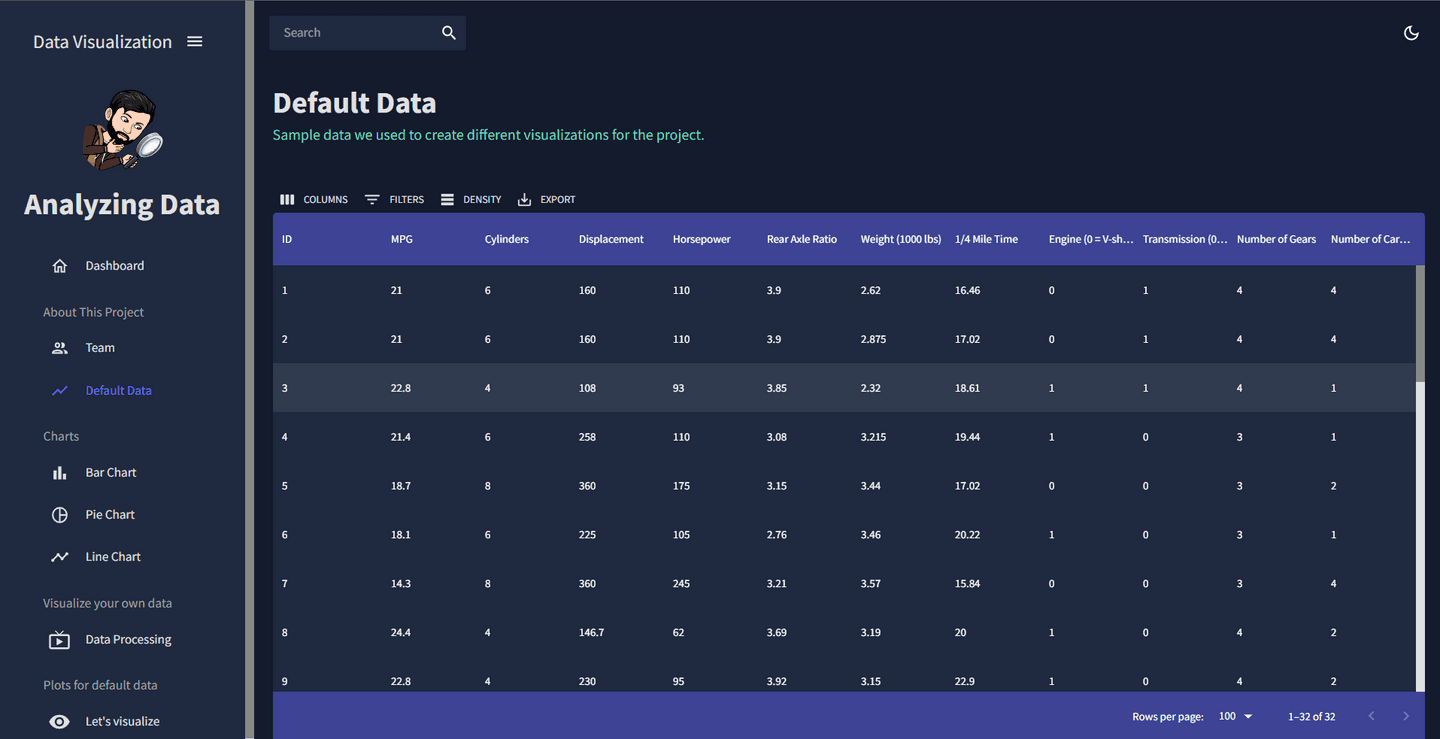Viewport: 1440px width, 739px height.
Task: Sort by Rear Axle Ratio header
Action: pos(801,239)
